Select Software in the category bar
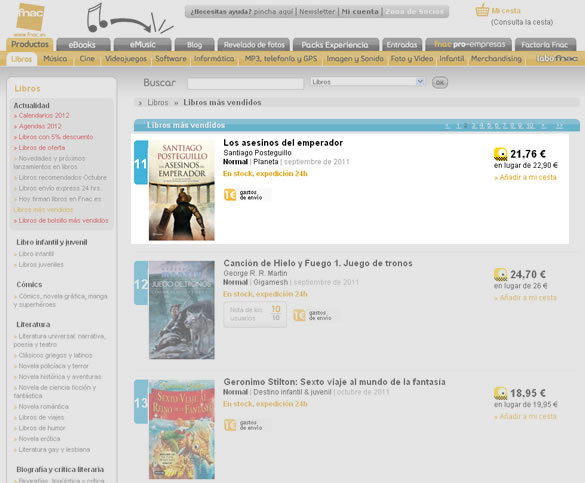The image size is (585, 483). 171,59
